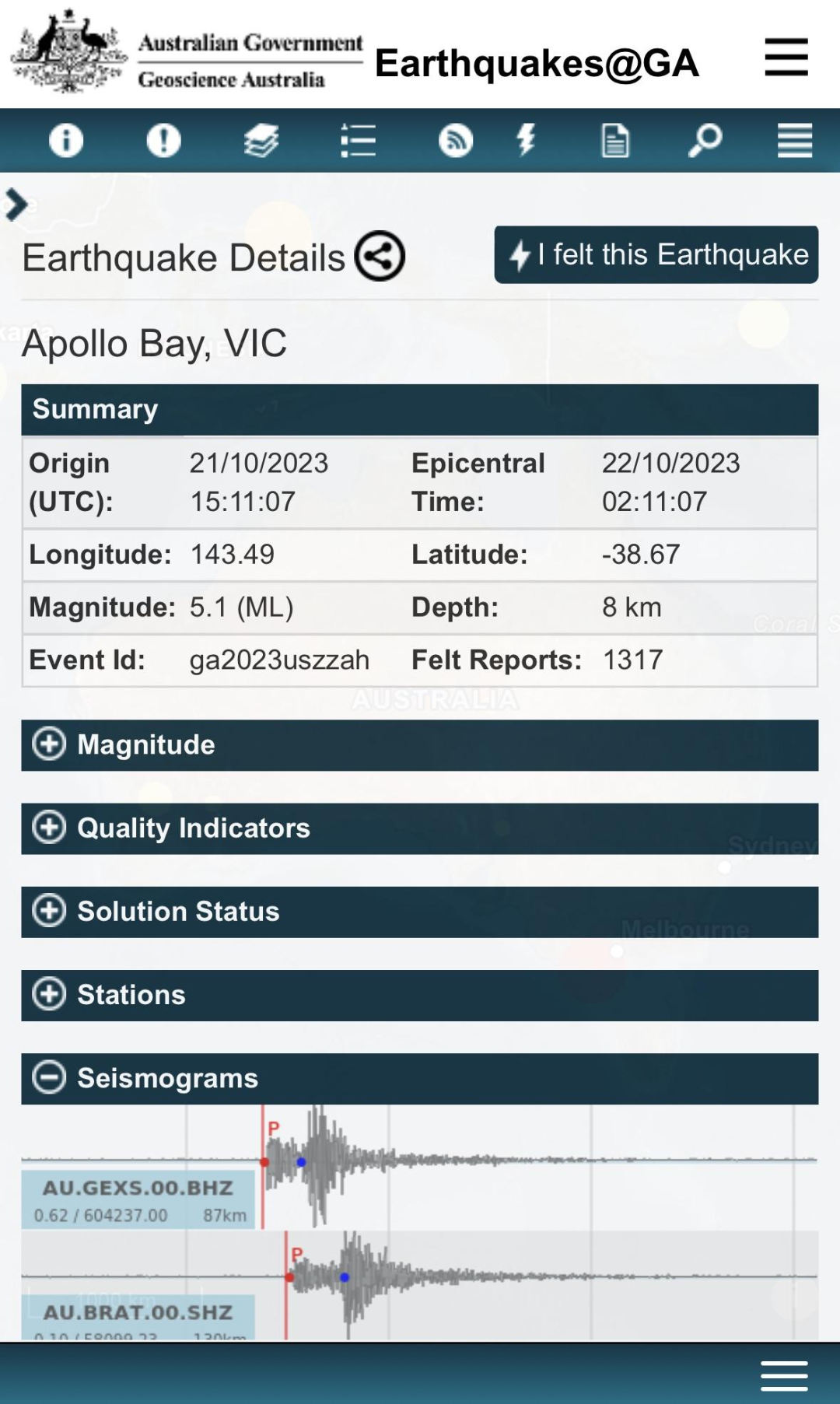Open the top hamburger menu
This screenshot has width=840, height=1404.
click(786, 57)
